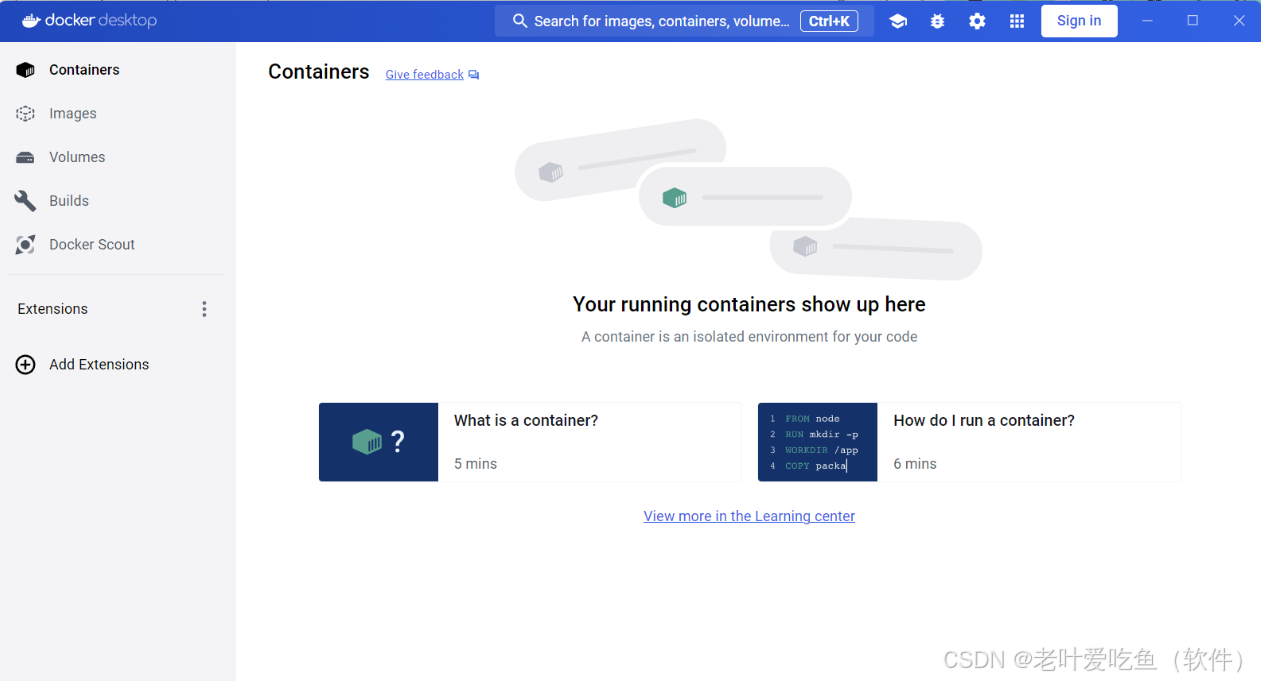Click the Ctrl+K shortcut badge
1261x681 pixels.
tap(829, 20)
